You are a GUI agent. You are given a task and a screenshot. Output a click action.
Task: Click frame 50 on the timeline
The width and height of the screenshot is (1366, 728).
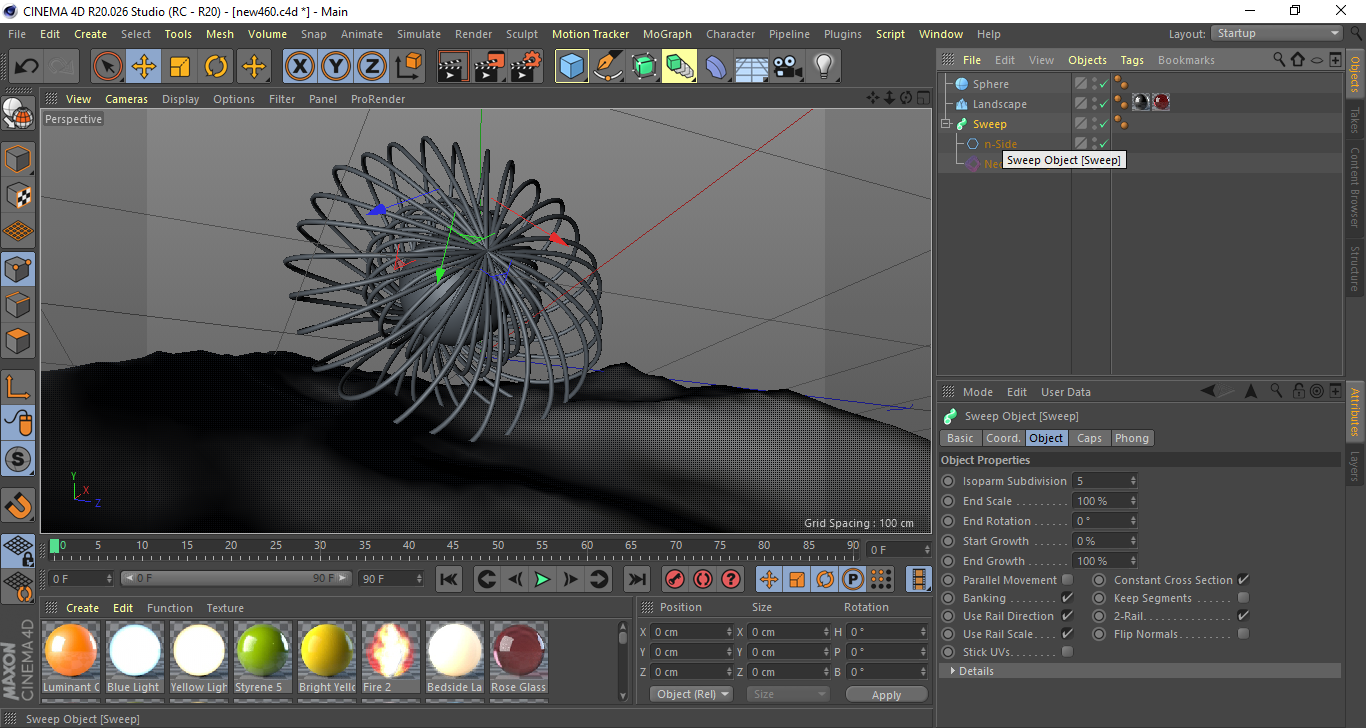click(x=497, y=546)
